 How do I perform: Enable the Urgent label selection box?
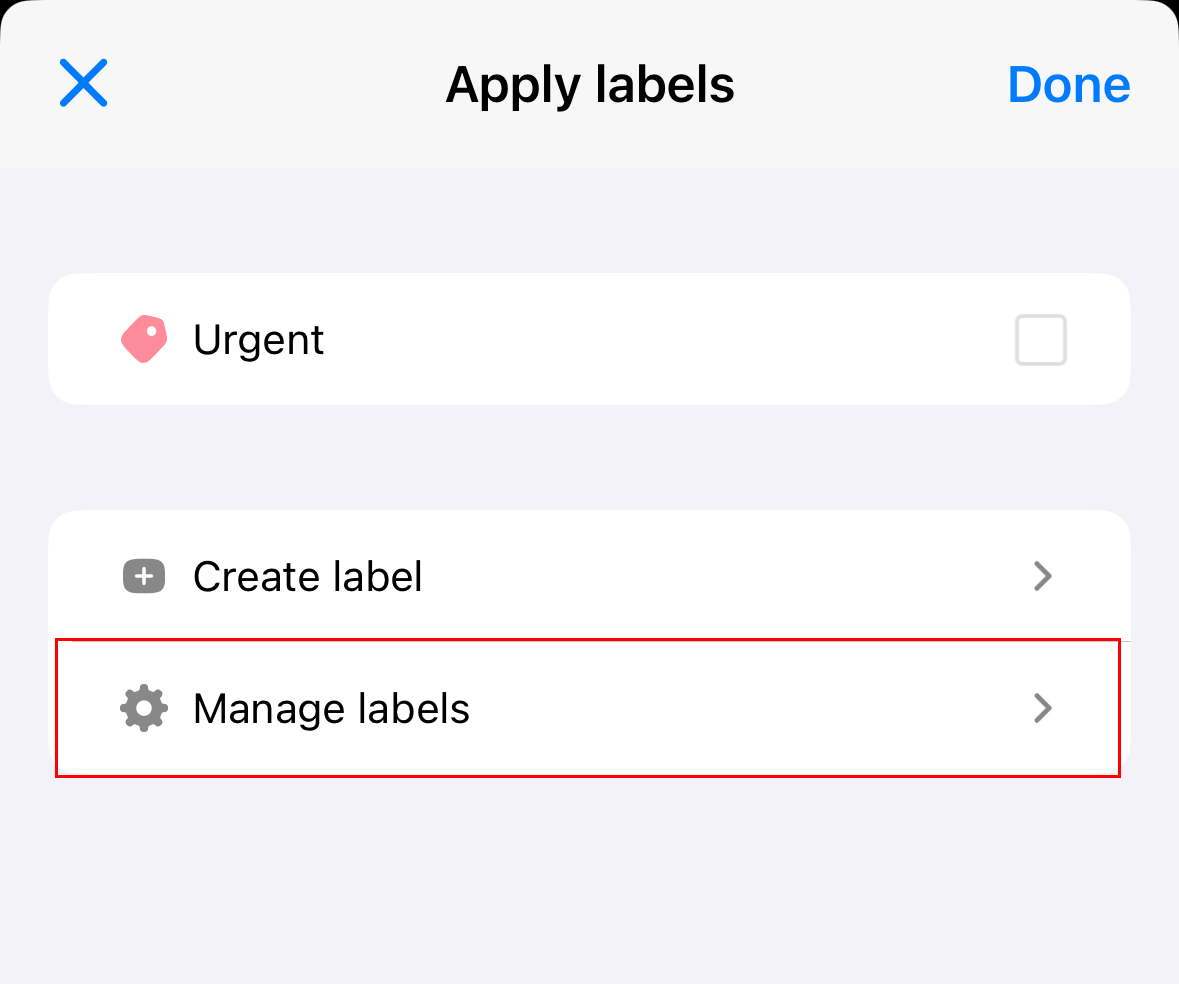click(x=1040, y=340)
